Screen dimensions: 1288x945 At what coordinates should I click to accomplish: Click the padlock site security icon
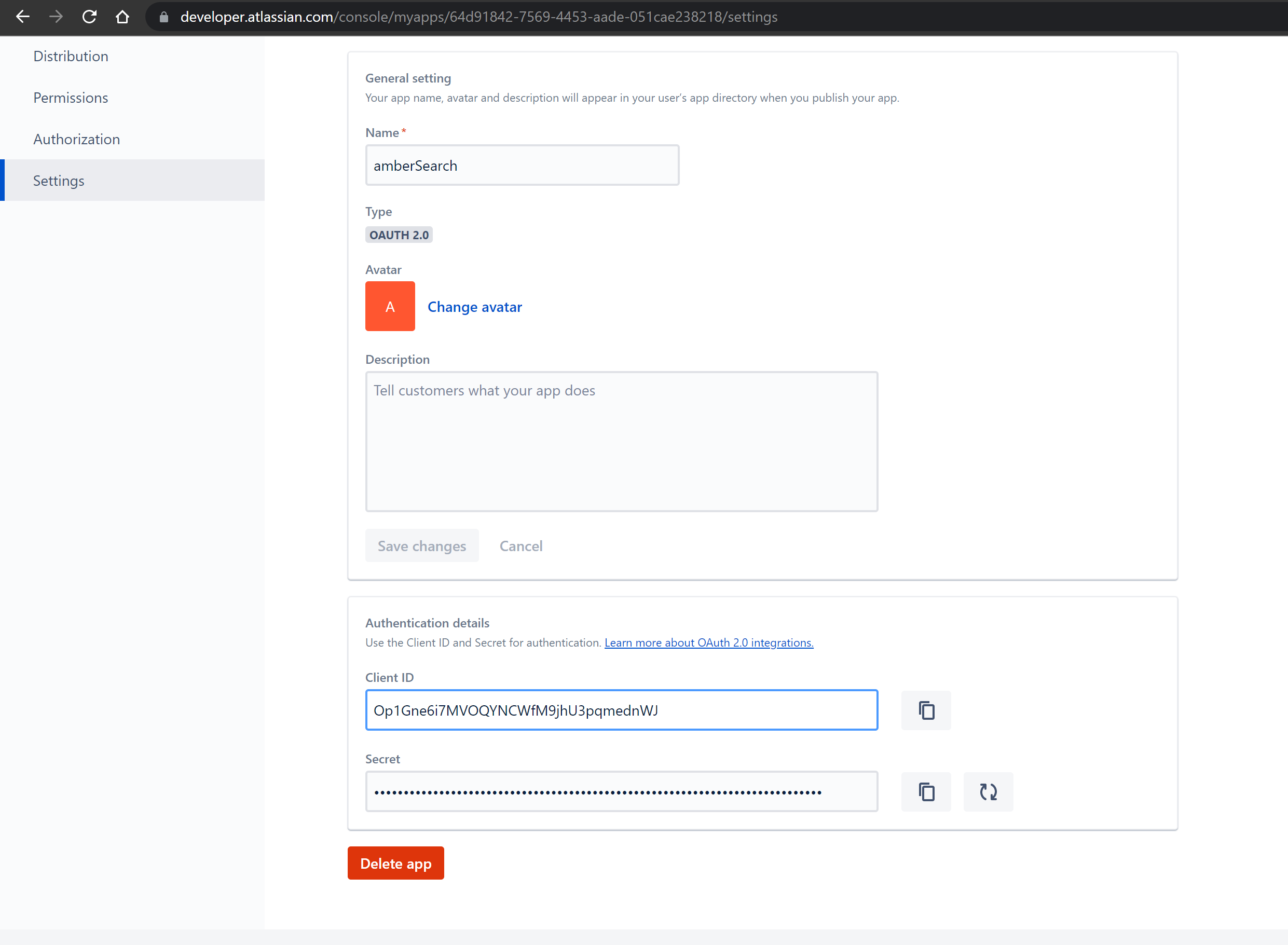tap(164, 17)
